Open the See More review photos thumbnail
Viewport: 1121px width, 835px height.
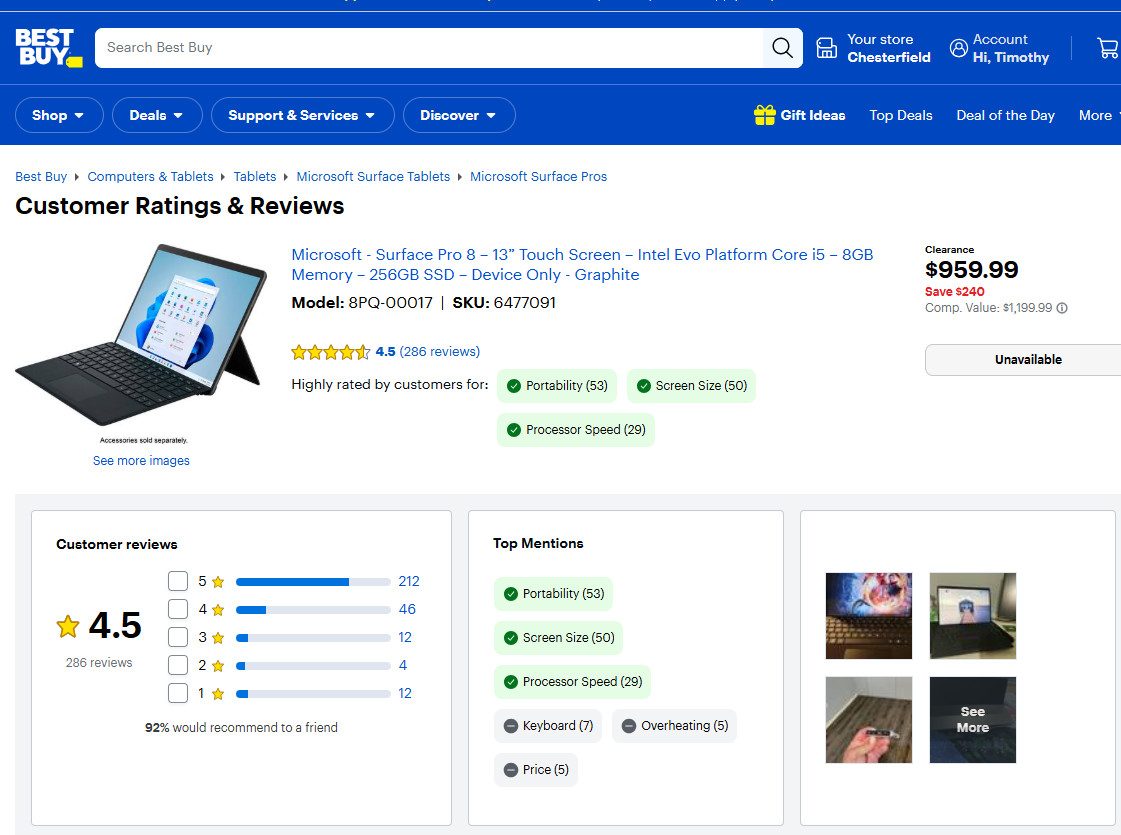click(972, 720)
